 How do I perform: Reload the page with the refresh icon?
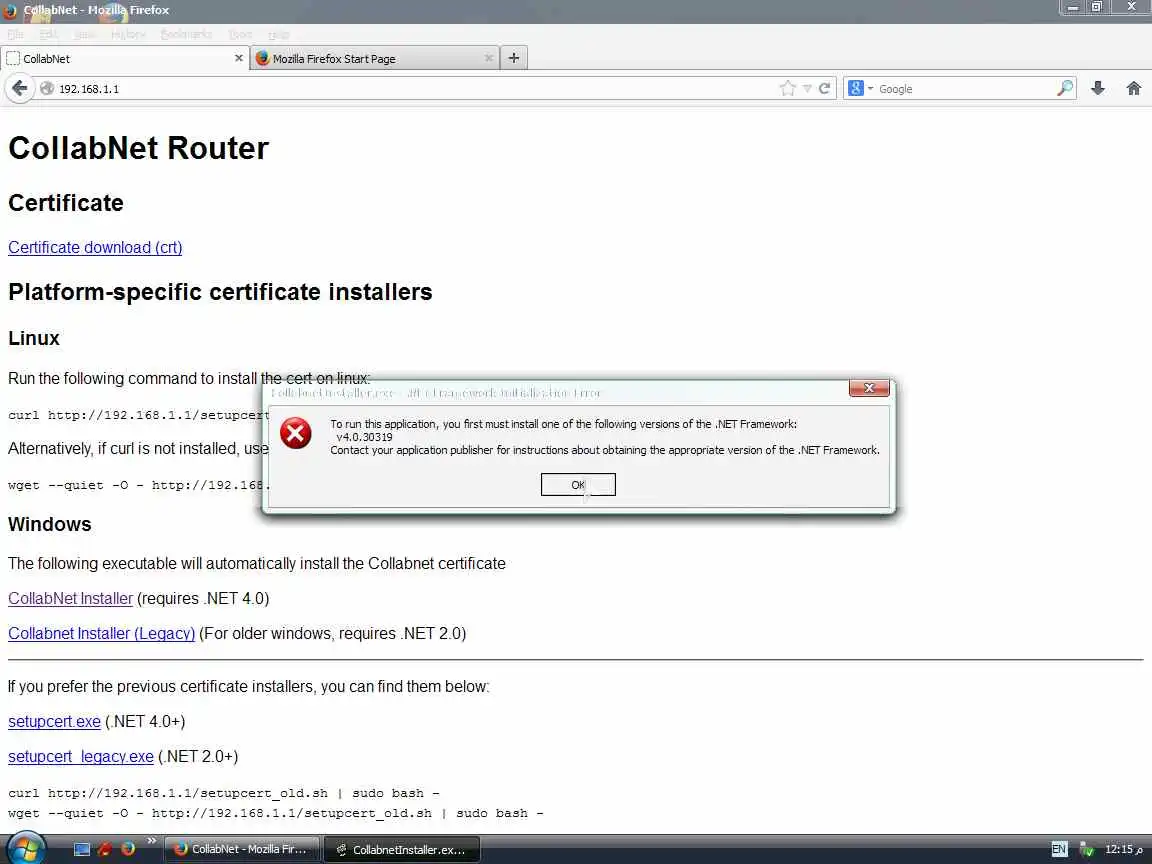point(824,89)
